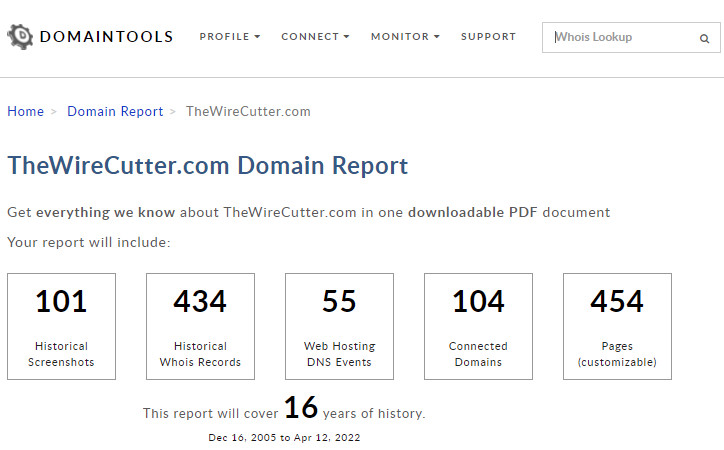Click the TheWireCutter.com Domain Report heading
This screenshot has width=724, height=450.
click(x=208, y=165)
